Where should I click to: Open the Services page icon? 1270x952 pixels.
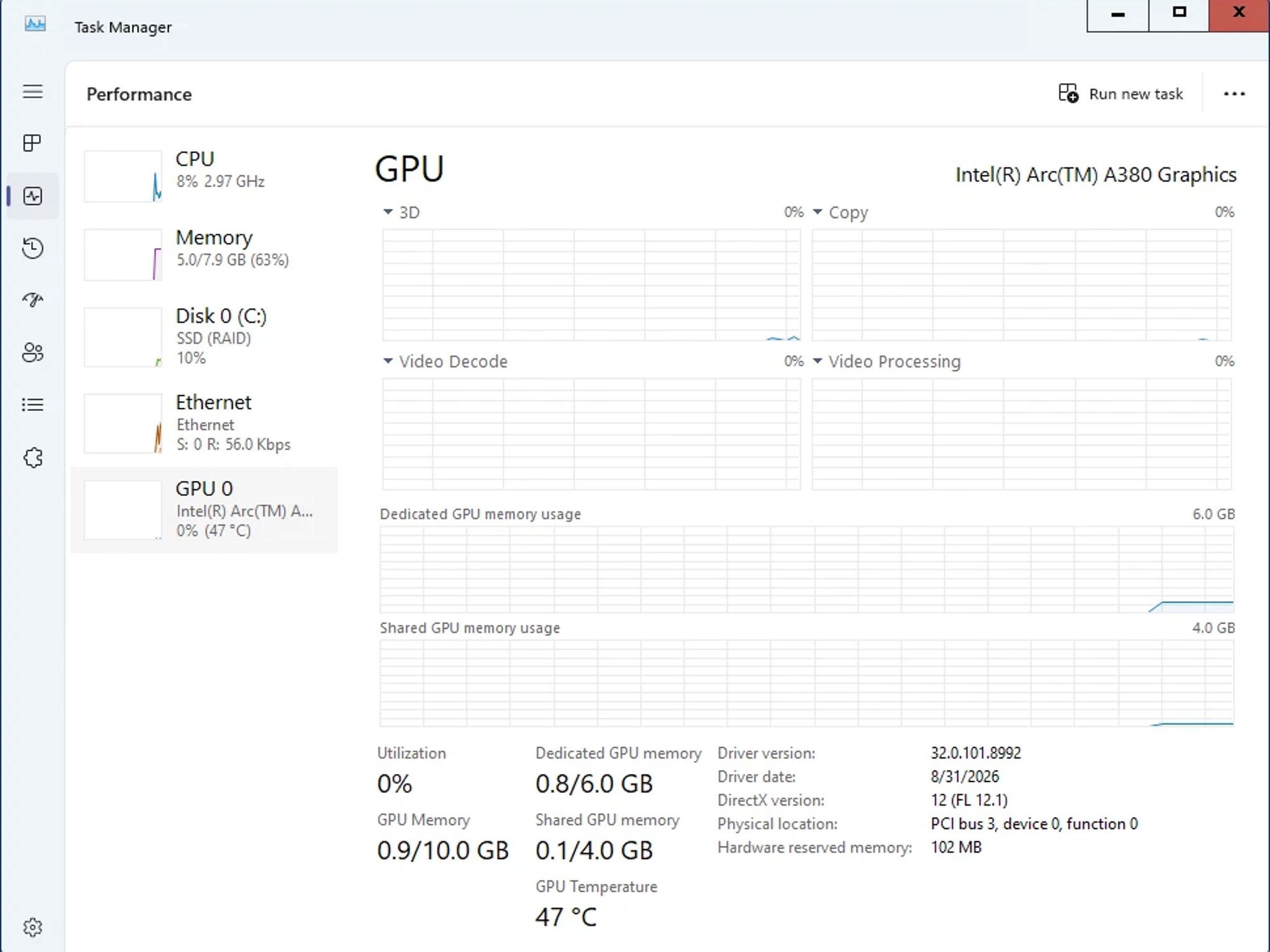pyautogui.click(x=33, y=457)
